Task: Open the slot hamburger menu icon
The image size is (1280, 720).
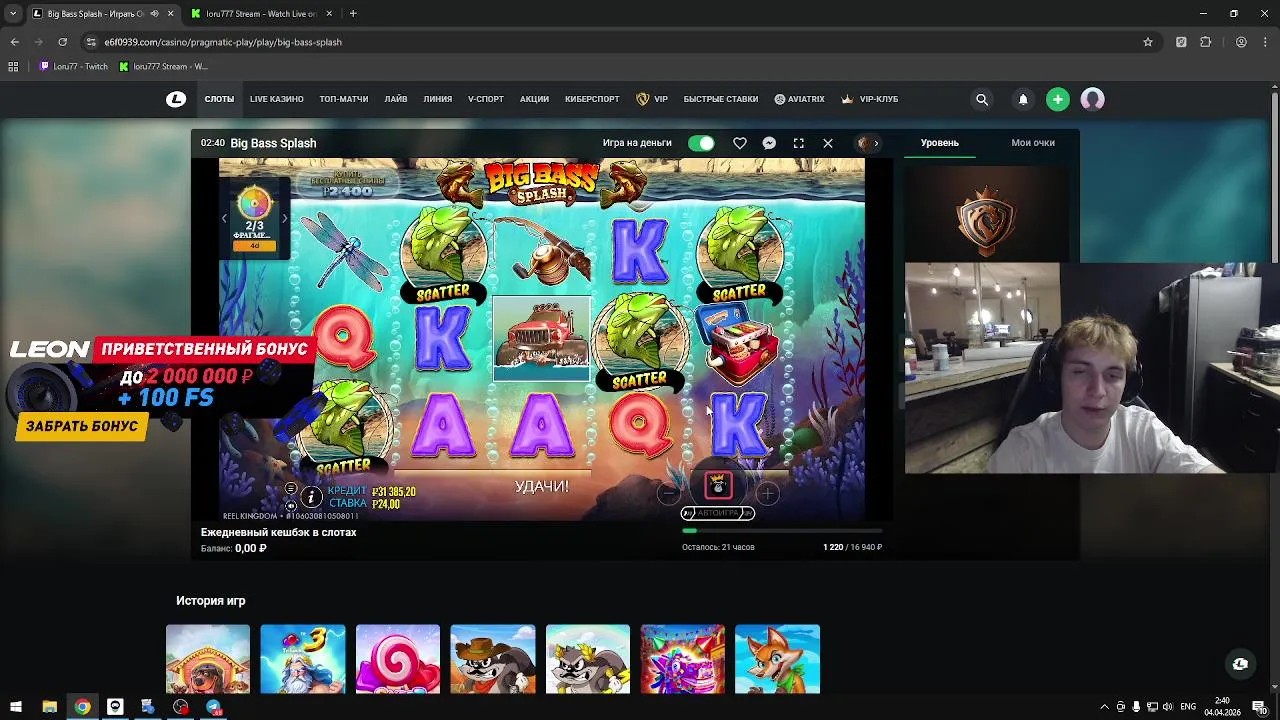Action: 291,489
